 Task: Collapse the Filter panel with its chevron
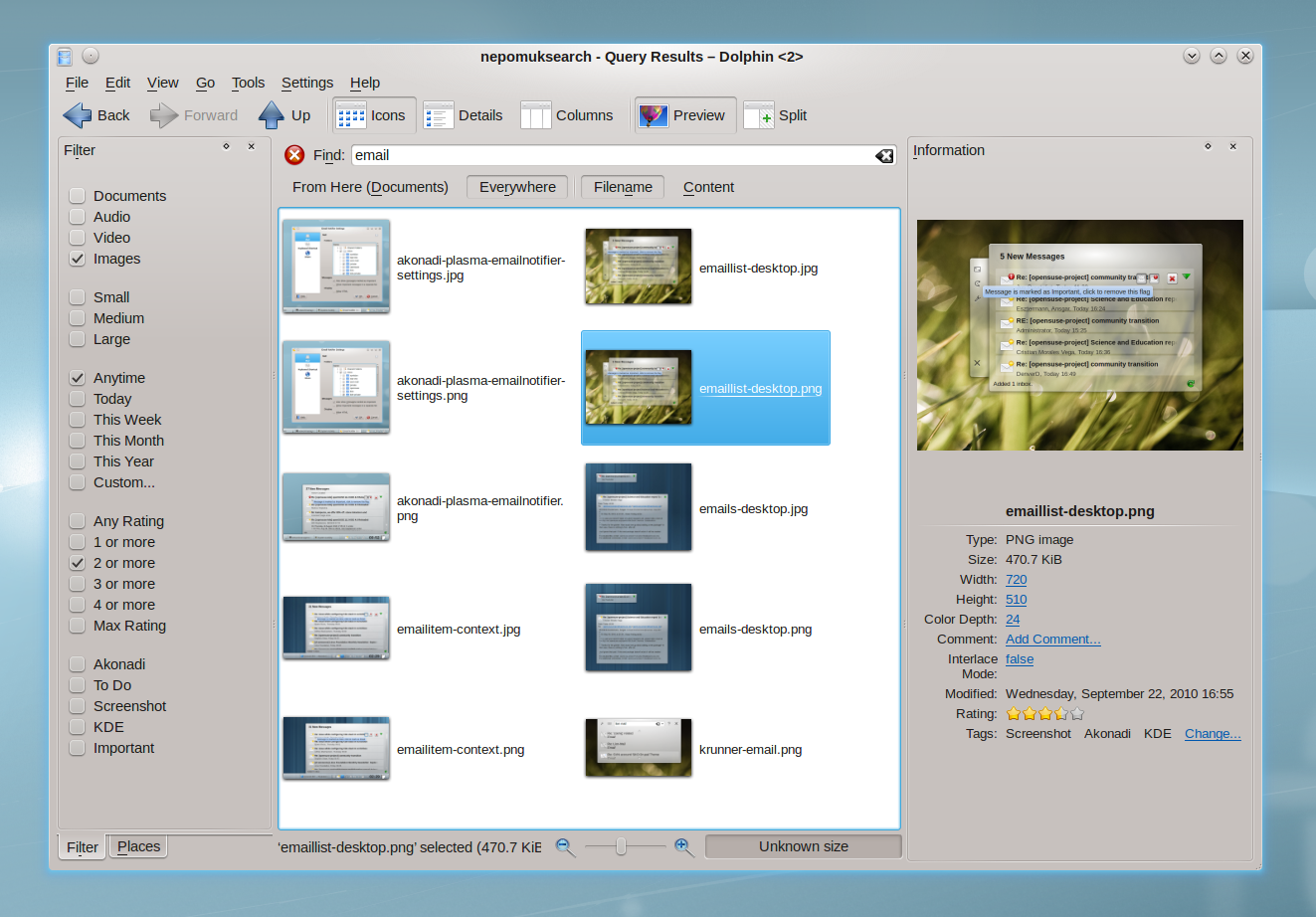pos(226,146)
